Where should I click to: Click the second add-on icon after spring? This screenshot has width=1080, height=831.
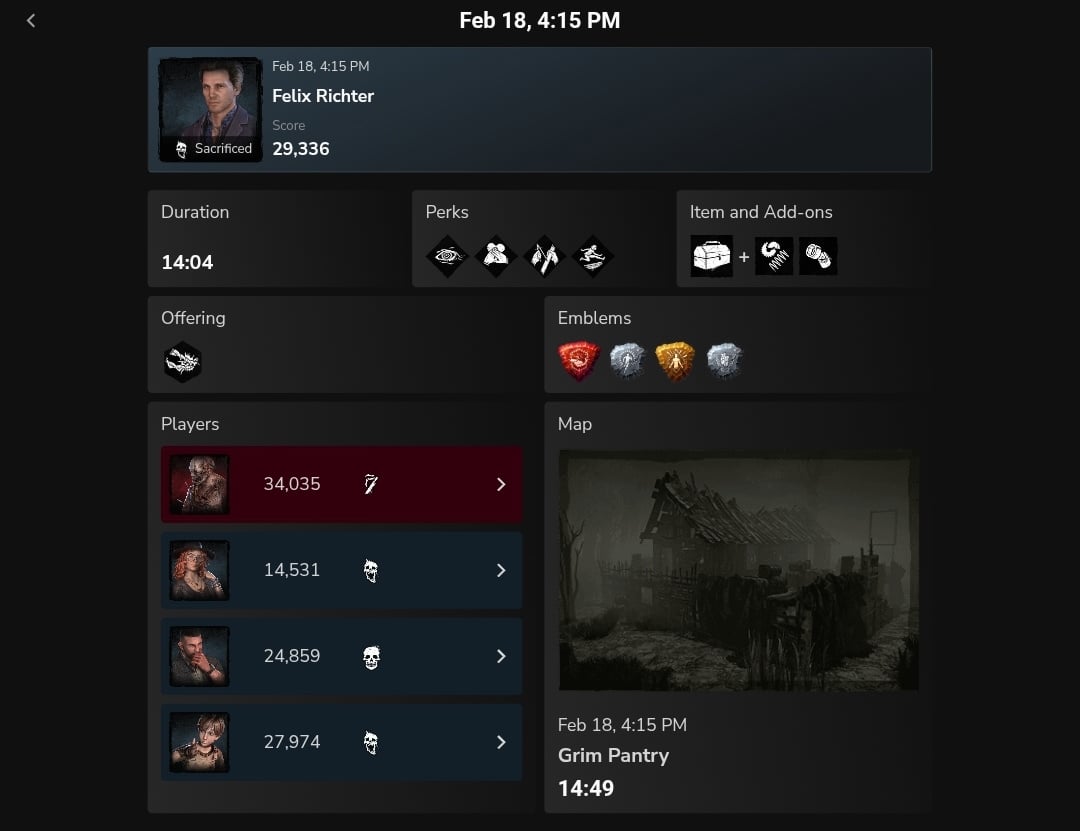pyautogui.click(x=818, y=256)
